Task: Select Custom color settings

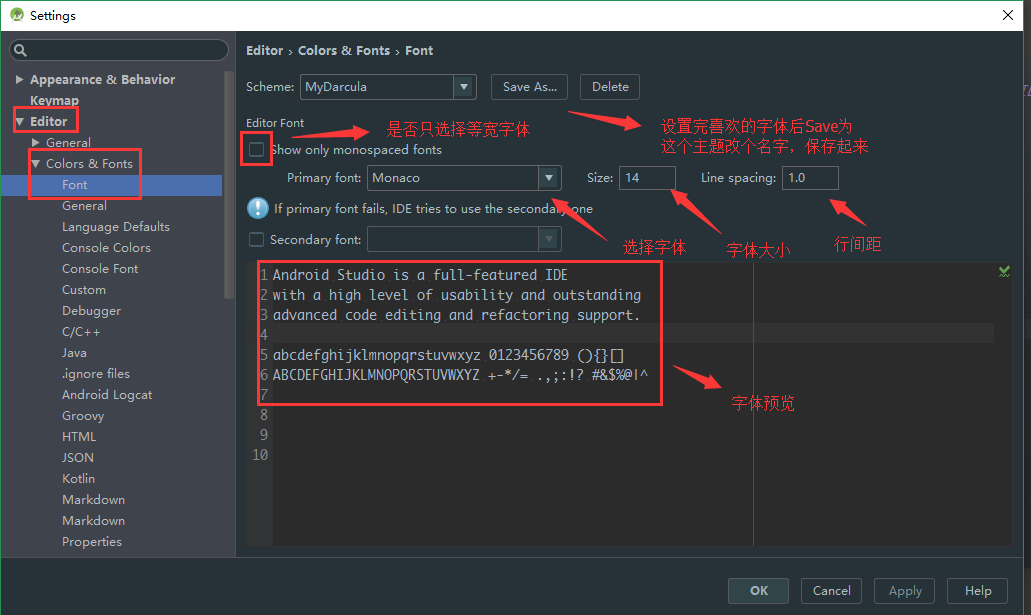Action: pos(84,290)
